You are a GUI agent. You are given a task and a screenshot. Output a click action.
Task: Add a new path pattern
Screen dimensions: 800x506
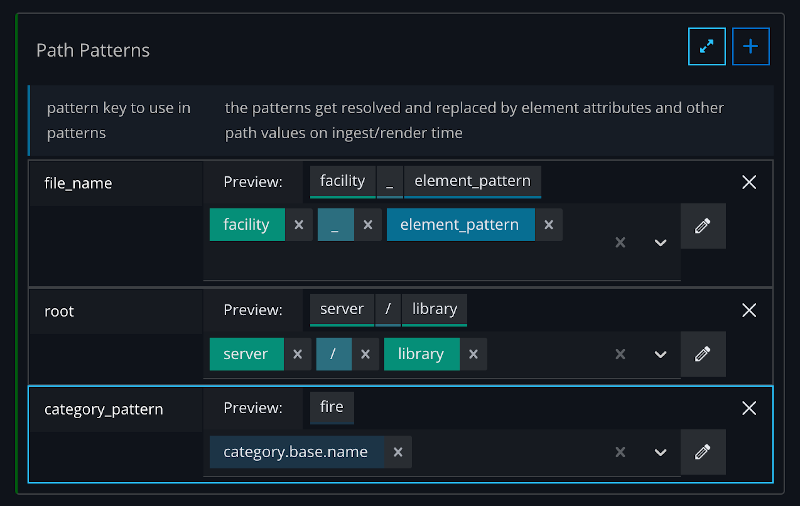(x=751, y=46)
